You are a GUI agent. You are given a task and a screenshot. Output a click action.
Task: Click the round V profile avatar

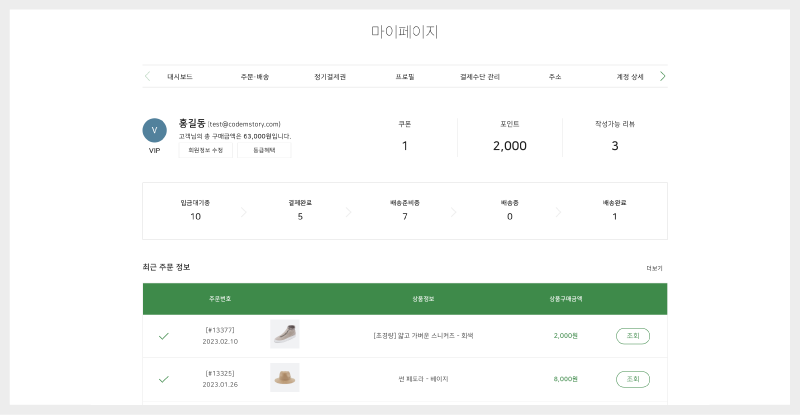click(x=154, y=130)
